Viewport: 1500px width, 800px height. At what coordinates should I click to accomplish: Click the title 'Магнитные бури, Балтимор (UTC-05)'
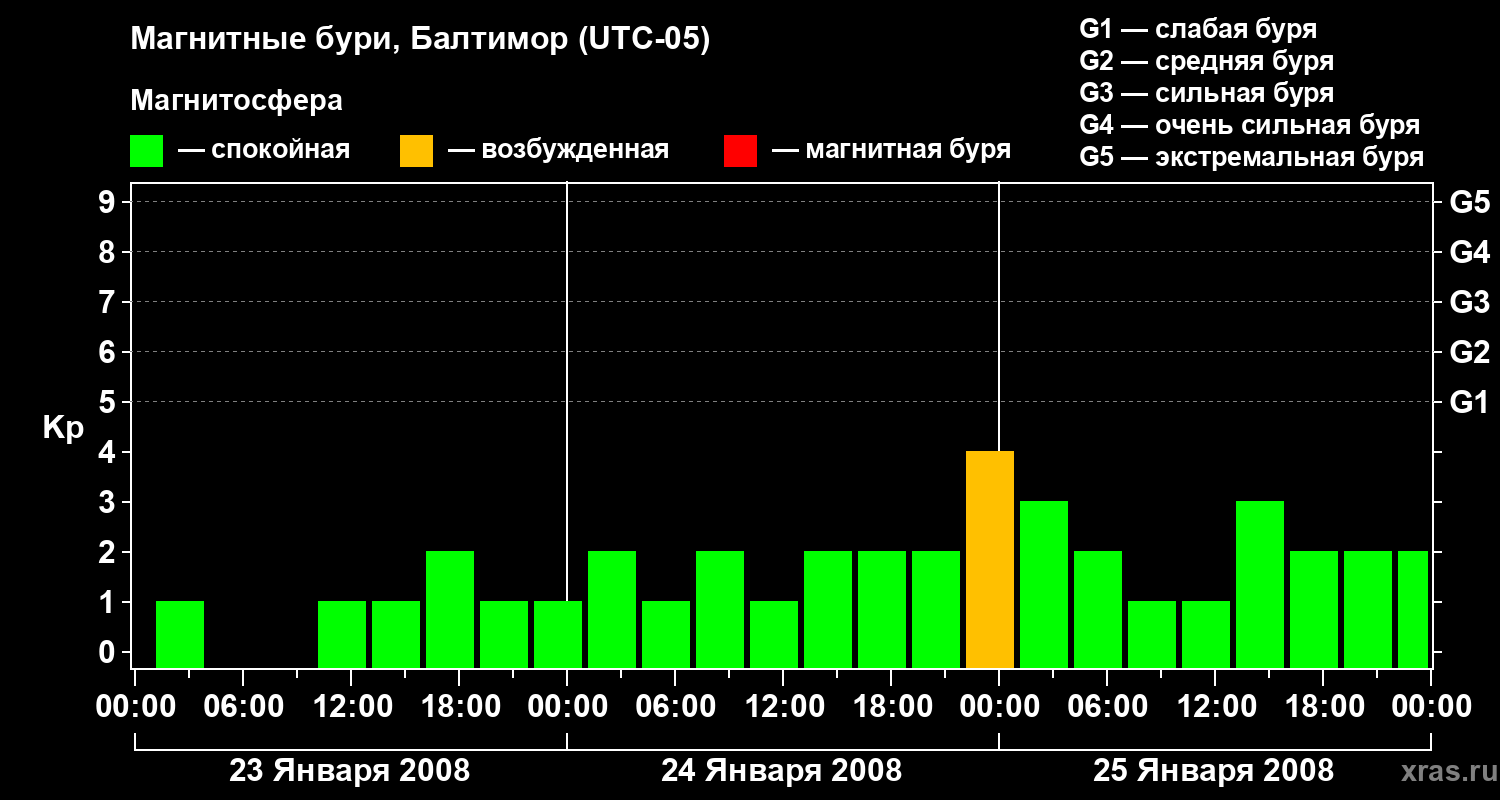pos(420,40)
